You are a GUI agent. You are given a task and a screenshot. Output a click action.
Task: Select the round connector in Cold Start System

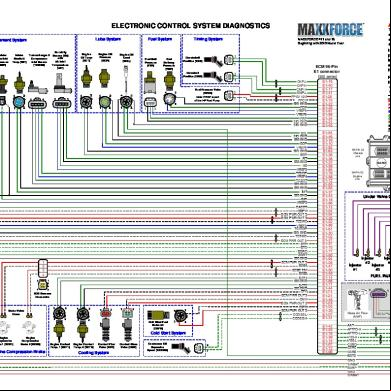coord(181,315)
